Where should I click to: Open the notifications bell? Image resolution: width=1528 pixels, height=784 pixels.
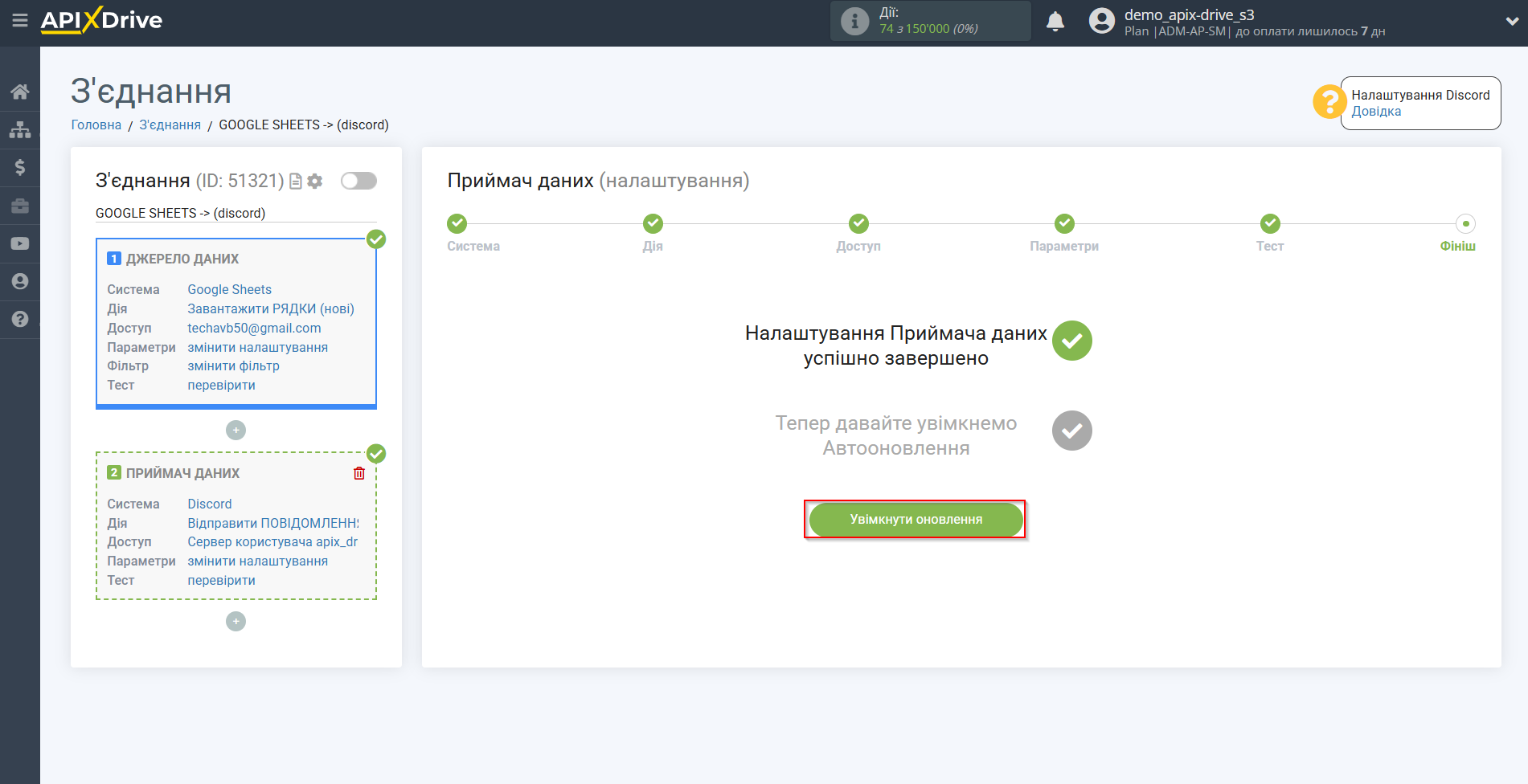click(1055, 21)
